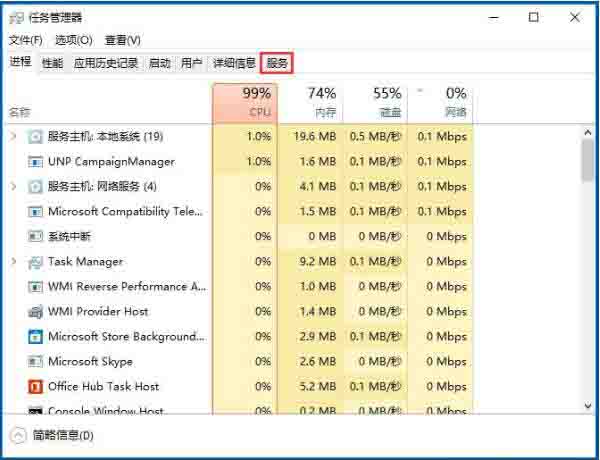The width and height of the screenshot is (600, 460).
Task: Click the vertical scrollbar down arrow
Action: pos(588,406)
